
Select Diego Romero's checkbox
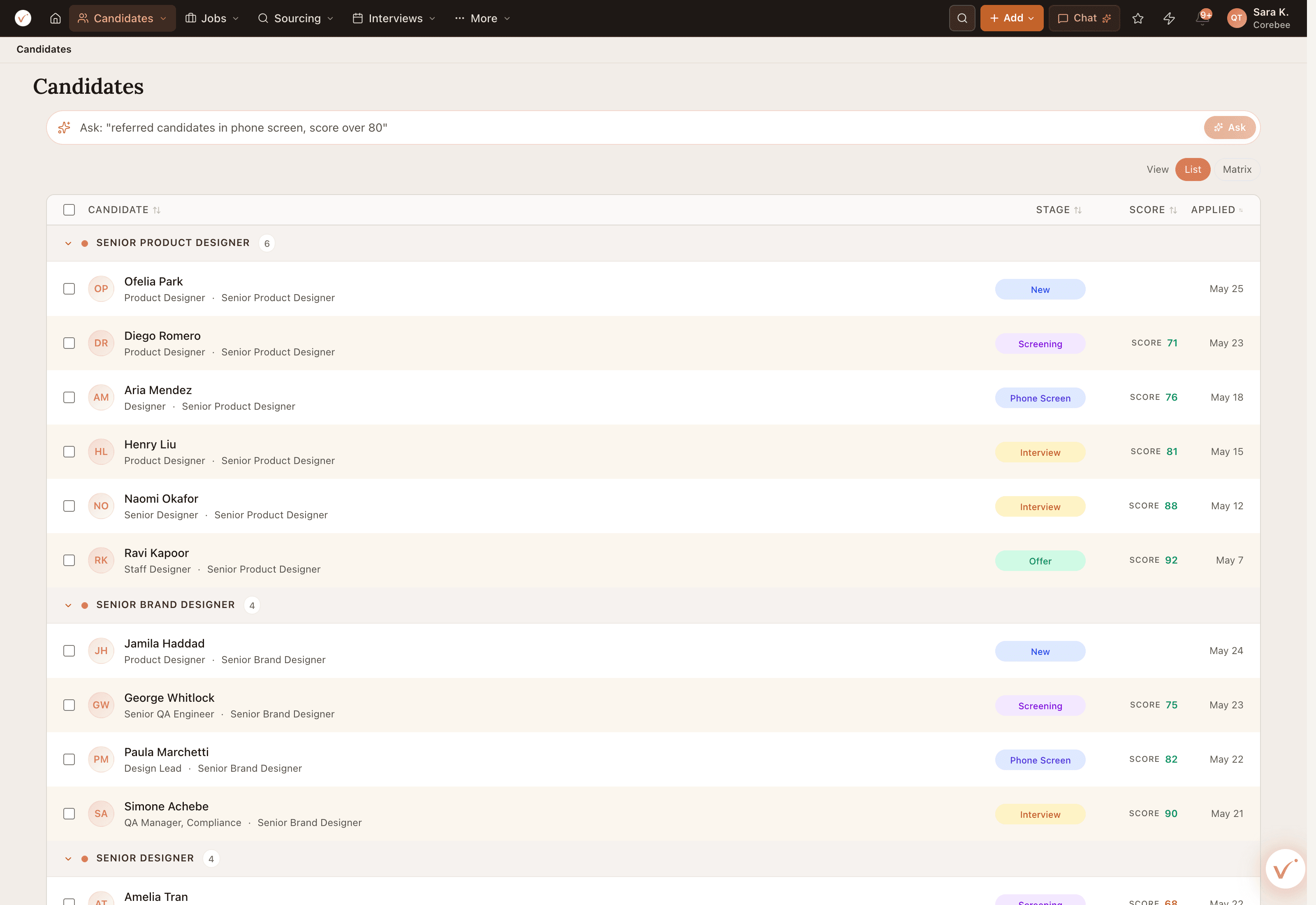(x=69, y=343)
